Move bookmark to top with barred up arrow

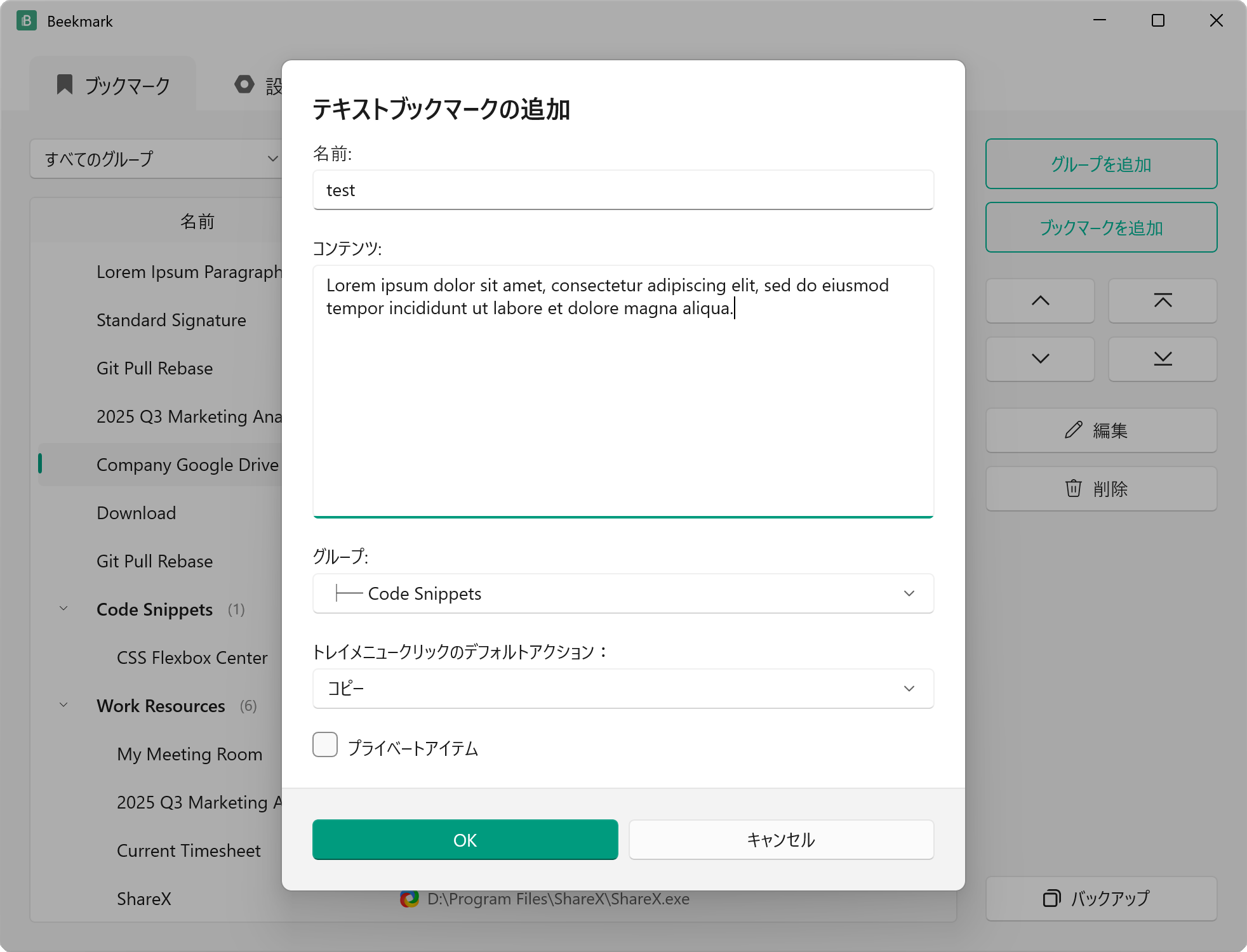tap(1163, 301)
